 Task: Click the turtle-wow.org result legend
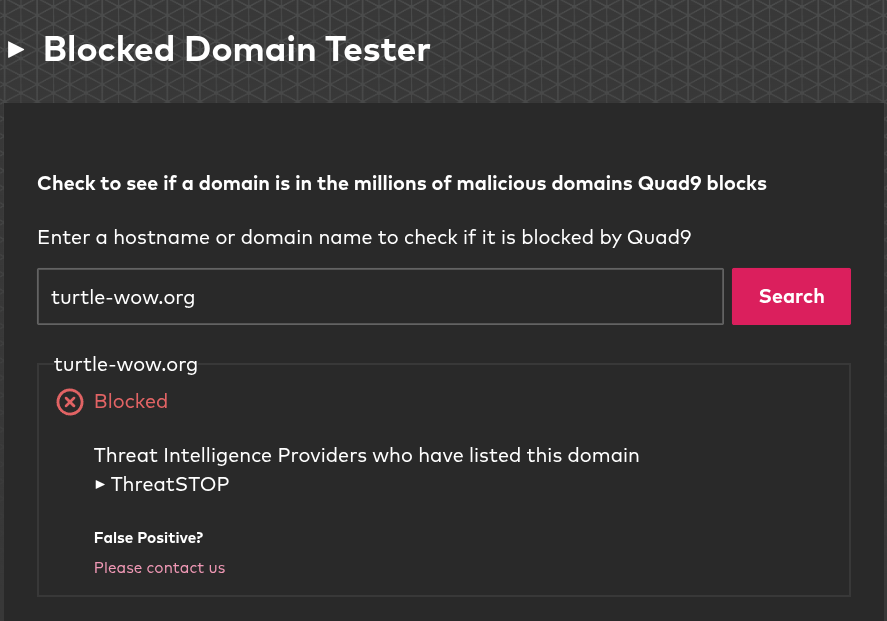click(126, 365)
